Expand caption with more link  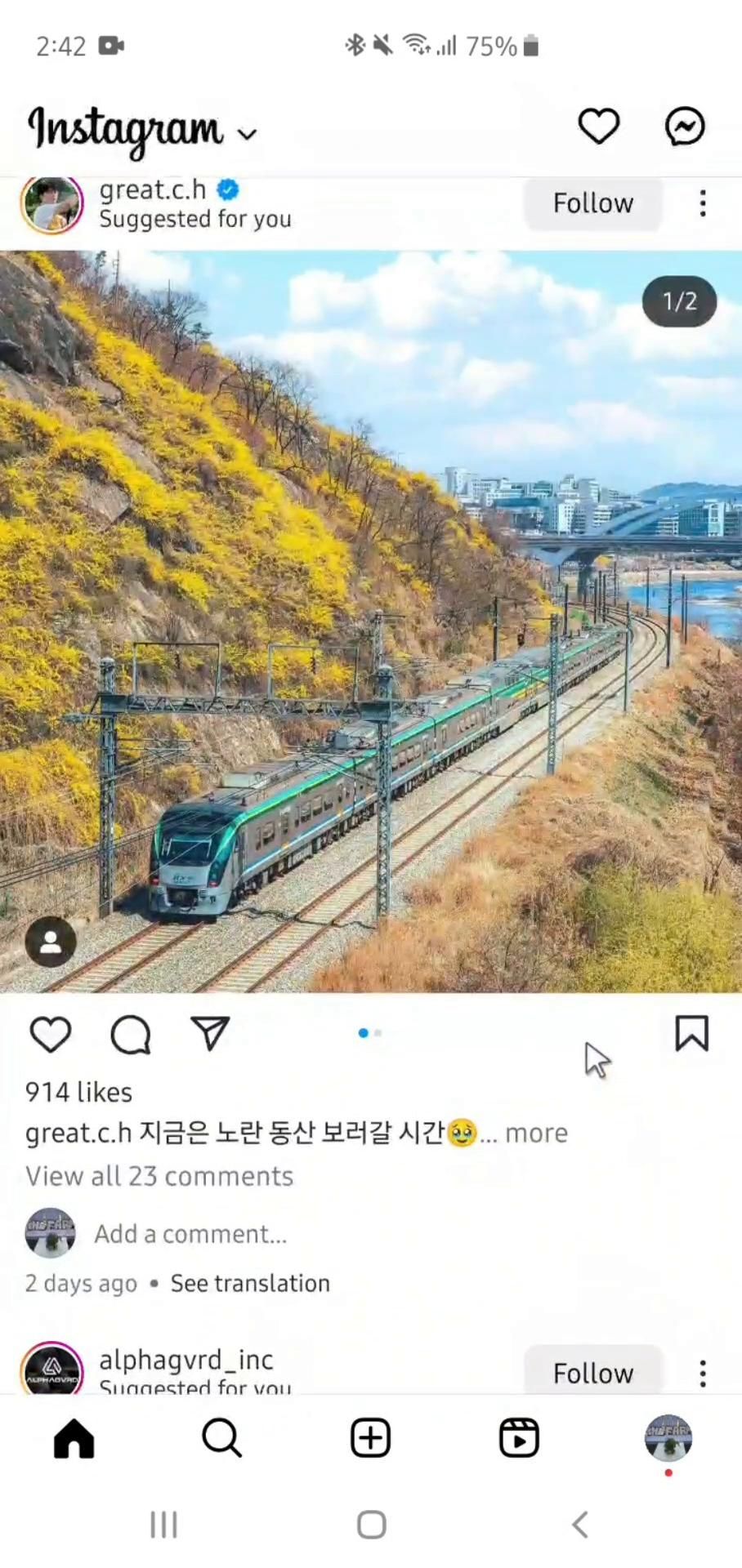(536, 1134)
